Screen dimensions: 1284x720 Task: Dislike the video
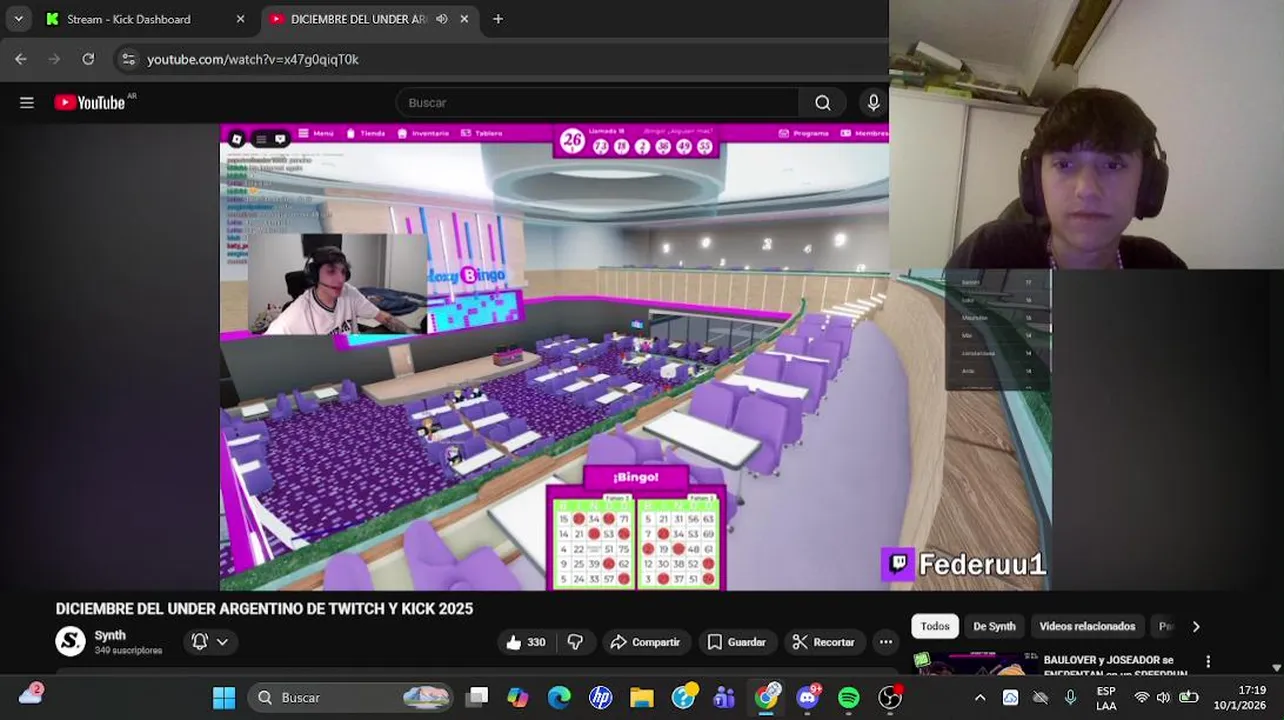[575, 642]
